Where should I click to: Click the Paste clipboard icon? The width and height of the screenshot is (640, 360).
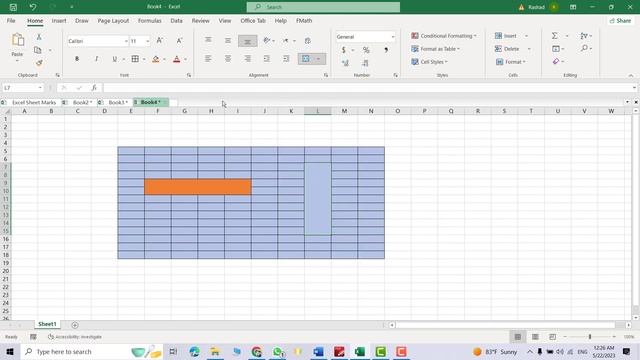pyautogui.click(x=18, y=40)
